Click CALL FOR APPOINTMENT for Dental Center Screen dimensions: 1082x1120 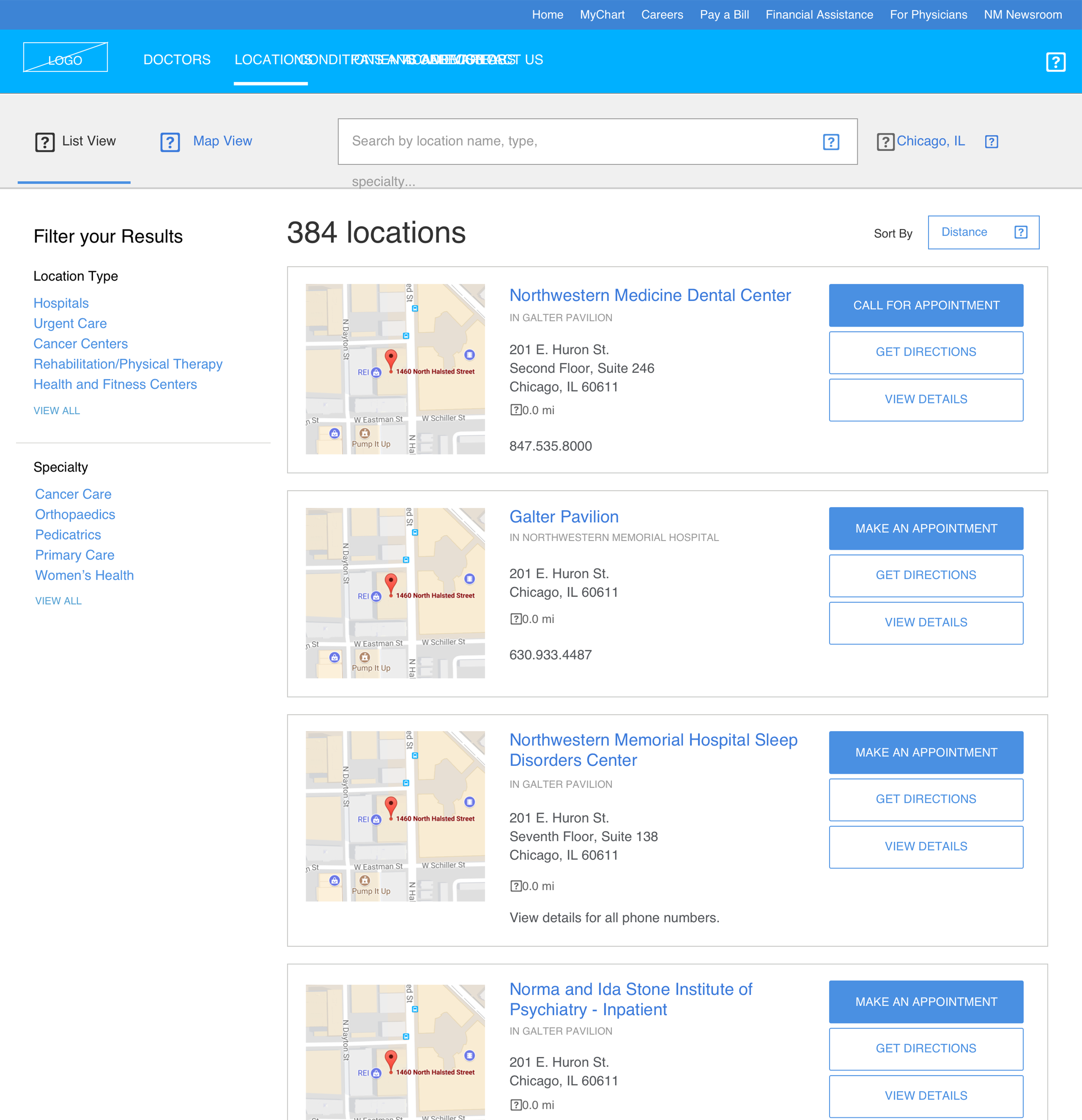pyautogui.click(x=926, y=305)
